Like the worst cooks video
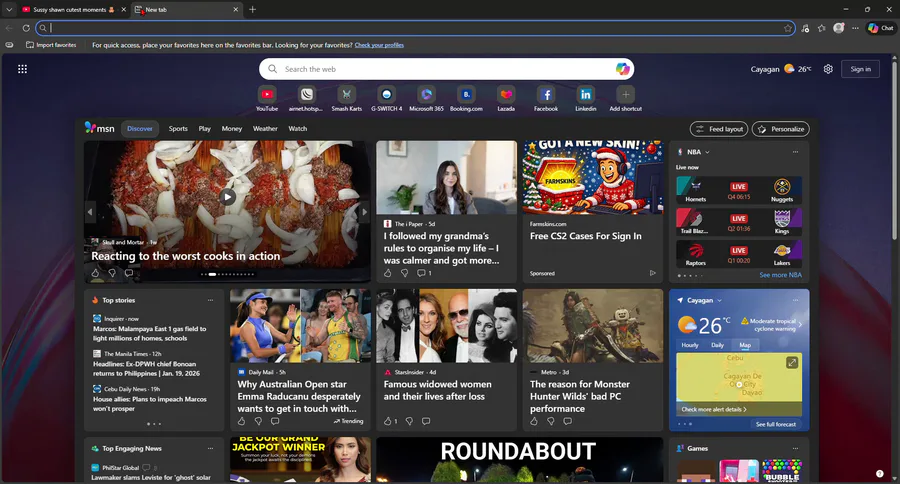The image size is (900, 484). 95,273
